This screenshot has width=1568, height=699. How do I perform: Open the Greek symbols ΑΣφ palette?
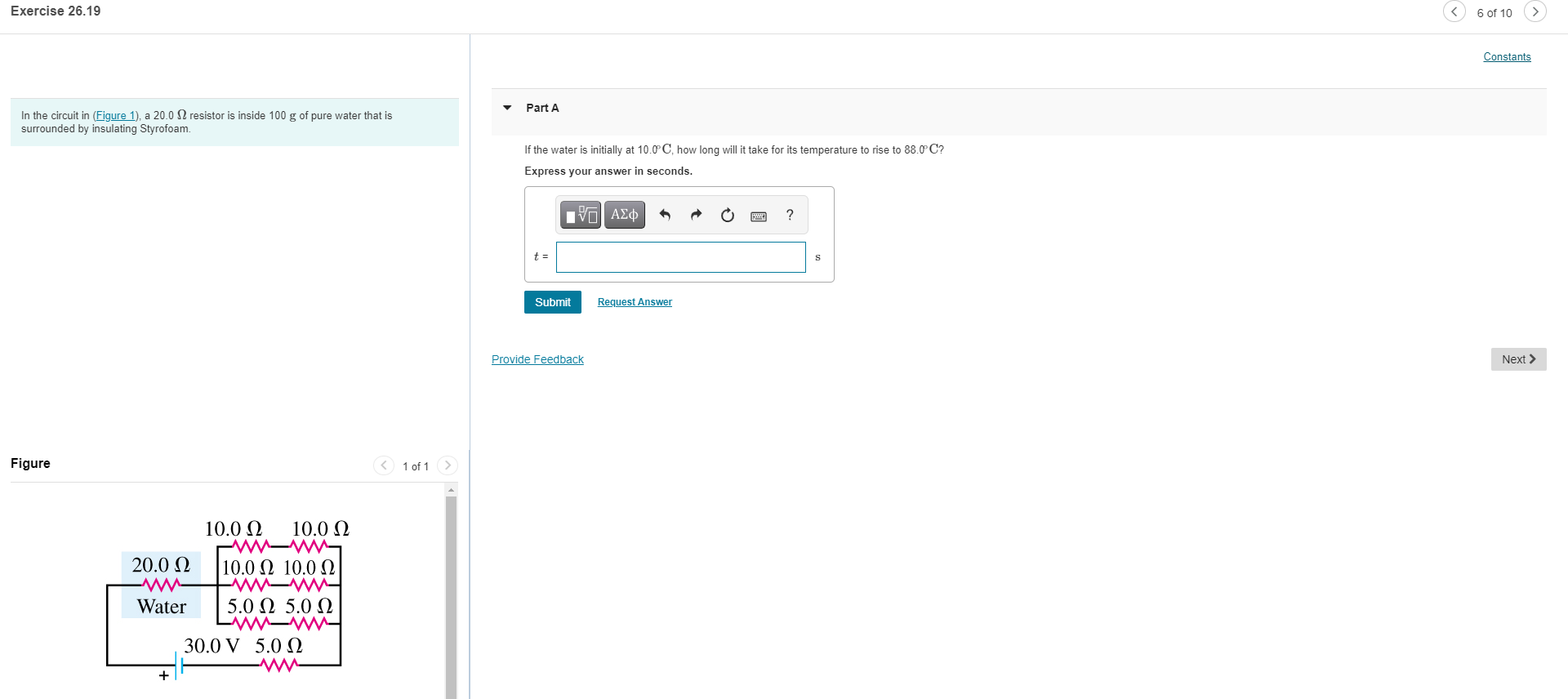point(625,215)
